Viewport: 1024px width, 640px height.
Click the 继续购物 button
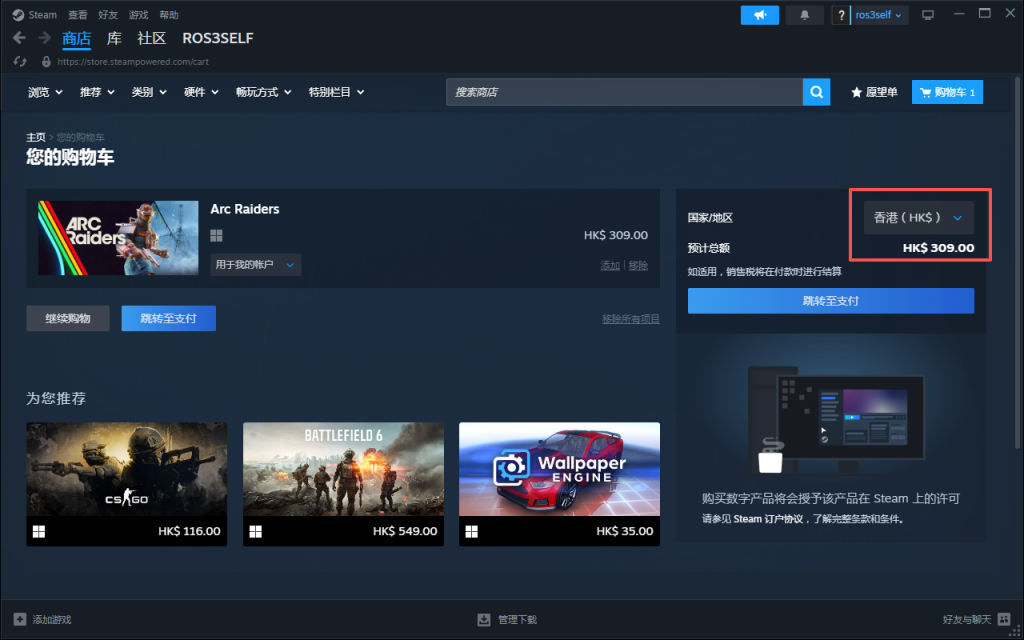click(x=68, y=318)
